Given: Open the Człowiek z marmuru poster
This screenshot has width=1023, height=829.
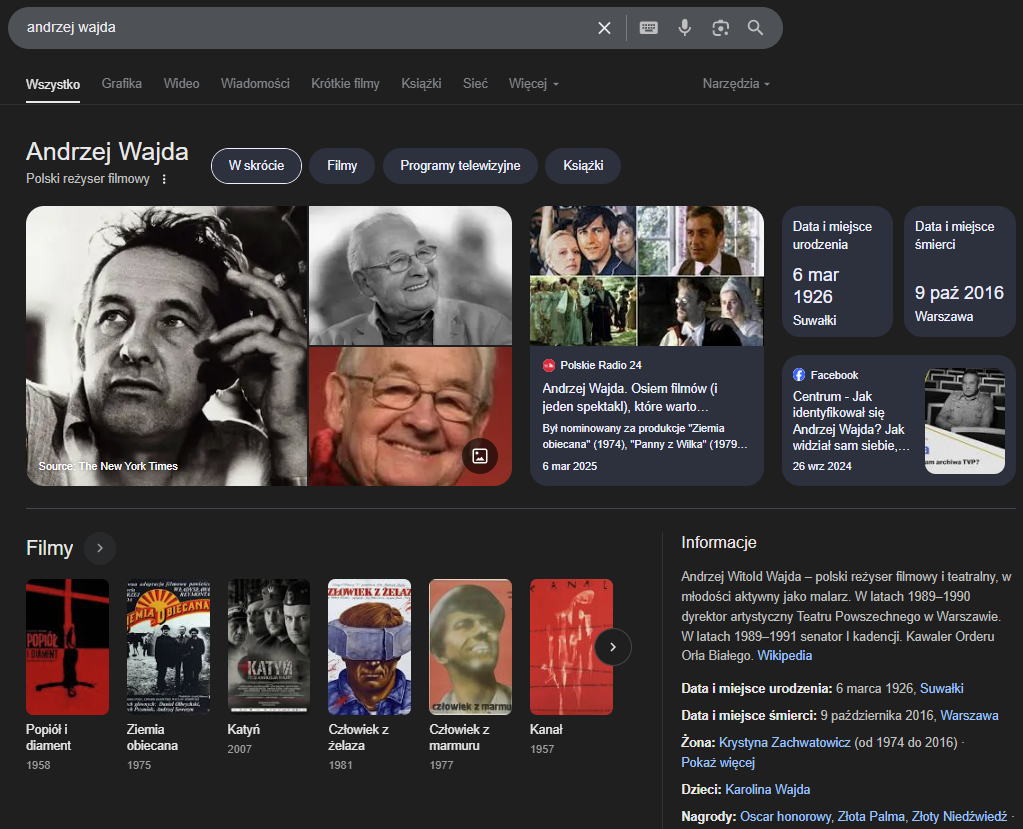Looking at the screenshot, I should [x=470, y=647].
